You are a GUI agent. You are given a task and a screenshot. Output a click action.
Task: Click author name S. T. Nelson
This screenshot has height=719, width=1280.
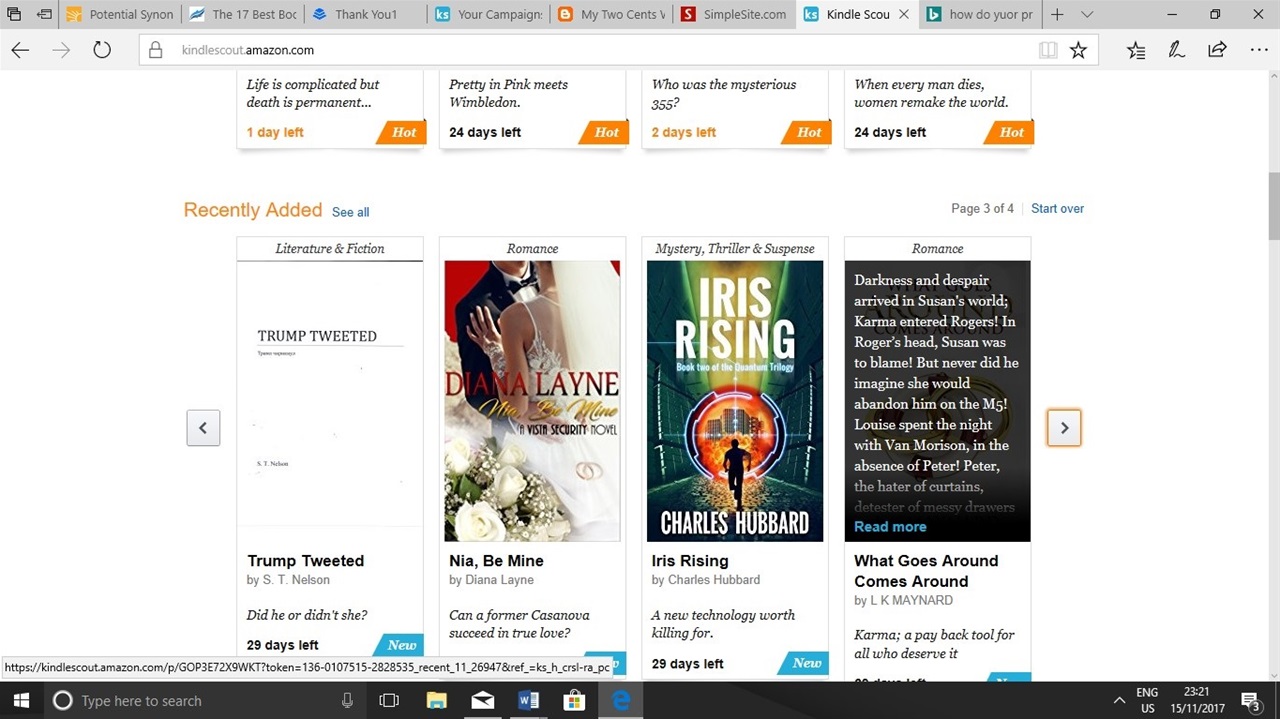pyautogui.click(x=296, y=580)
